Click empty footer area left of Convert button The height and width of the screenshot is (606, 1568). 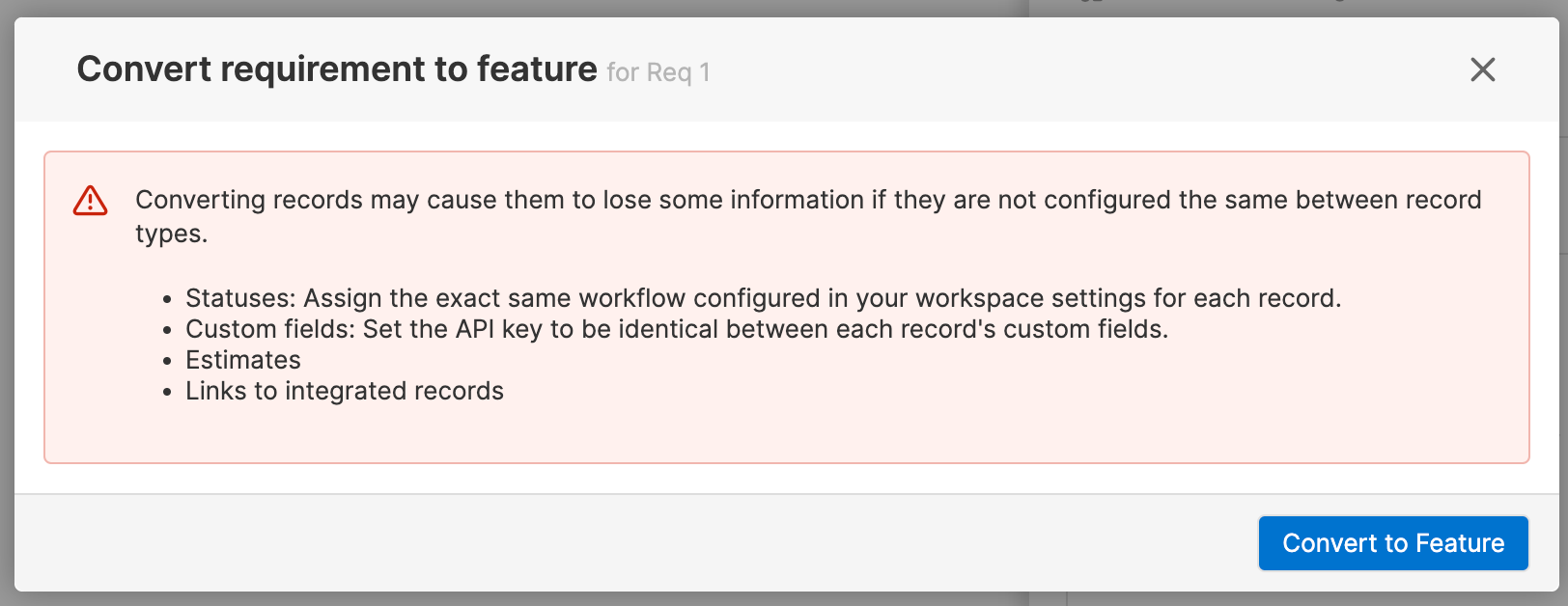[628, 543]
